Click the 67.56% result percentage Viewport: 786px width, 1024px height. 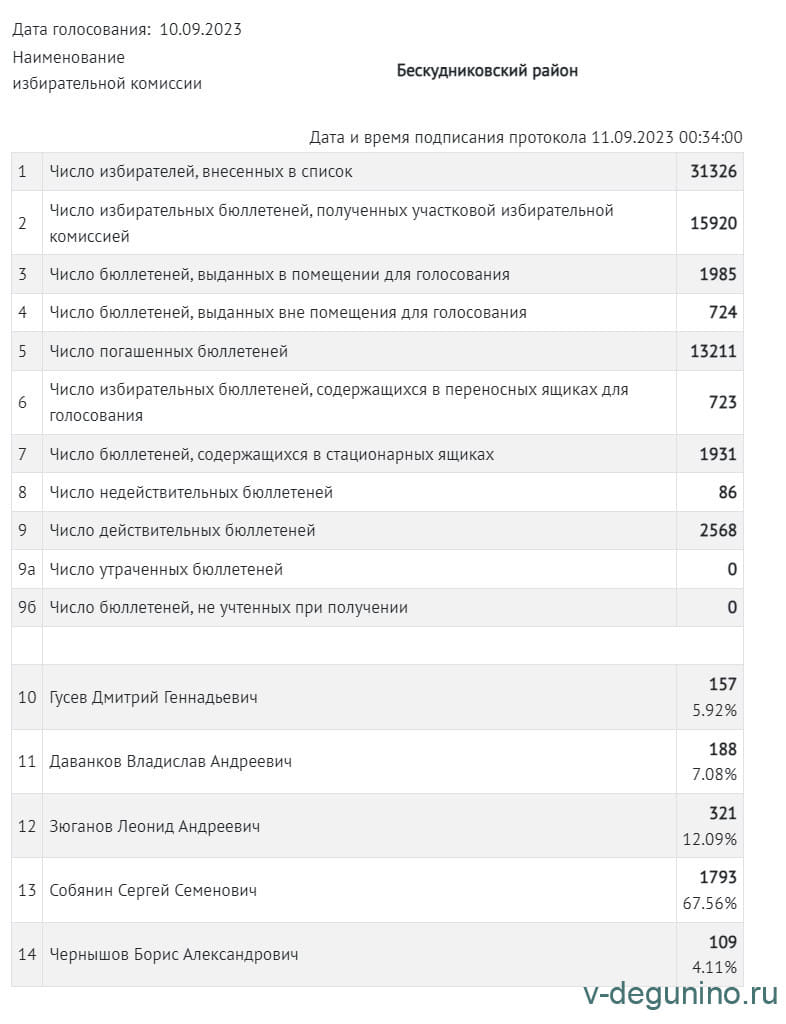[x=710, y=903]
